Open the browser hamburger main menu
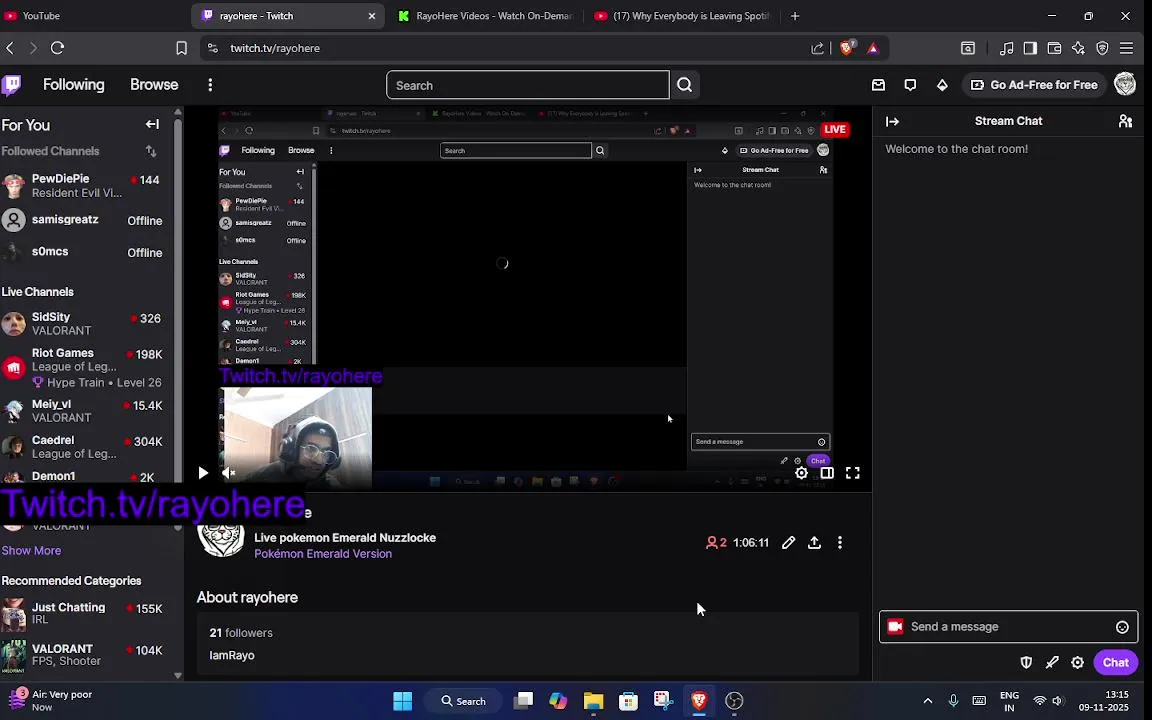Screen dimensions: 1152x720 pyautogui.click(x=1126, y=48)
